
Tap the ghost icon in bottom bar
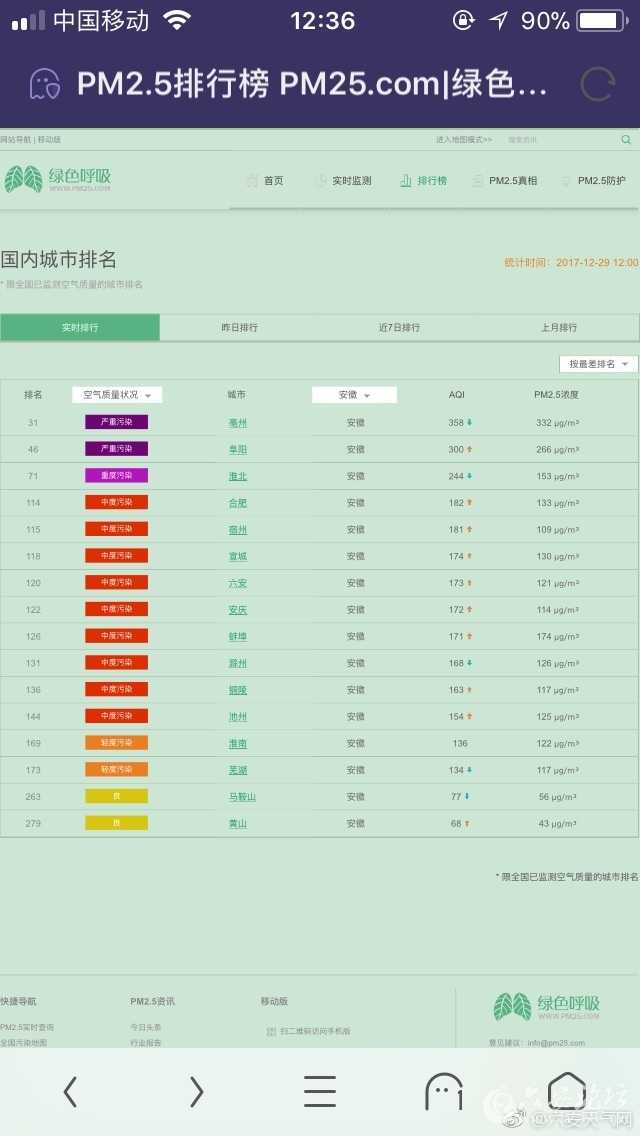[444, 1091]
